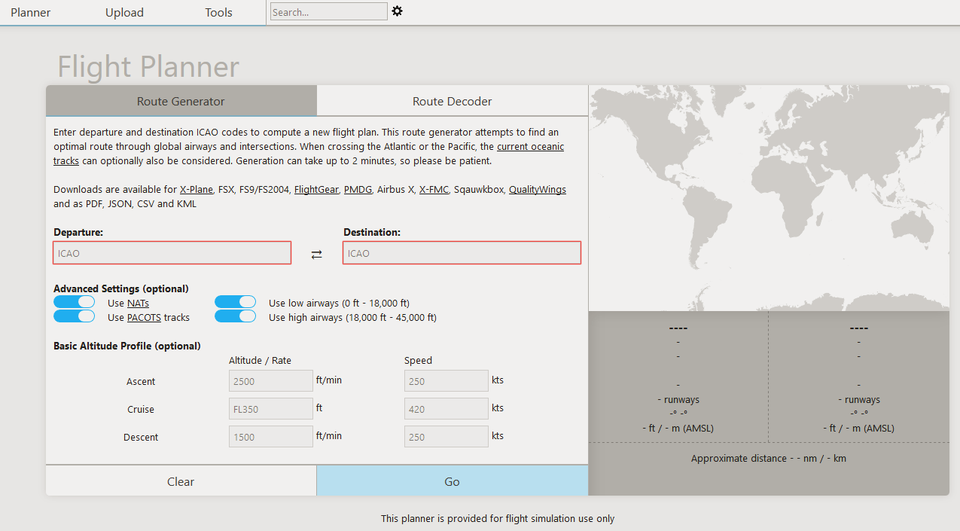
Task: Click the Destination ICAO input field
Action: click(x=462, y=253)
